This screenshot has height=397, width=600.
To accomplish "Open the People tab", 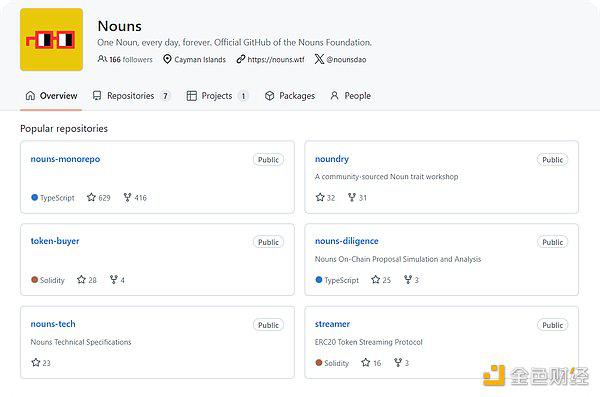I will point(351,96).
